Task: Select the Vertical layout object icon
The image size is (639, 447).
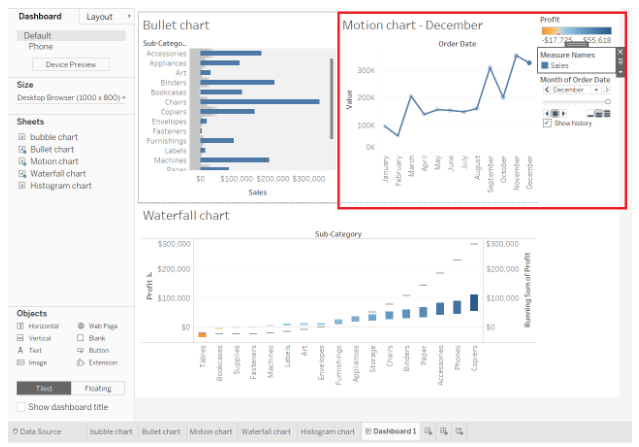Action: (21, 338)
